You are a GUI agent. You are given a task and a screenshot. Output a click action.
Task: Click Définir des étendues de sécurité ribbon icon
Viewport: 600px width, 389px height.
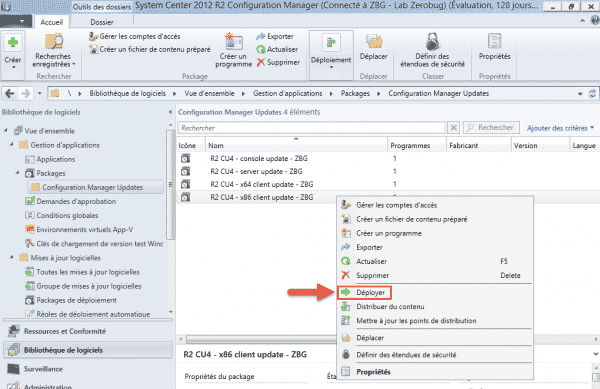(x=432, y=51)
